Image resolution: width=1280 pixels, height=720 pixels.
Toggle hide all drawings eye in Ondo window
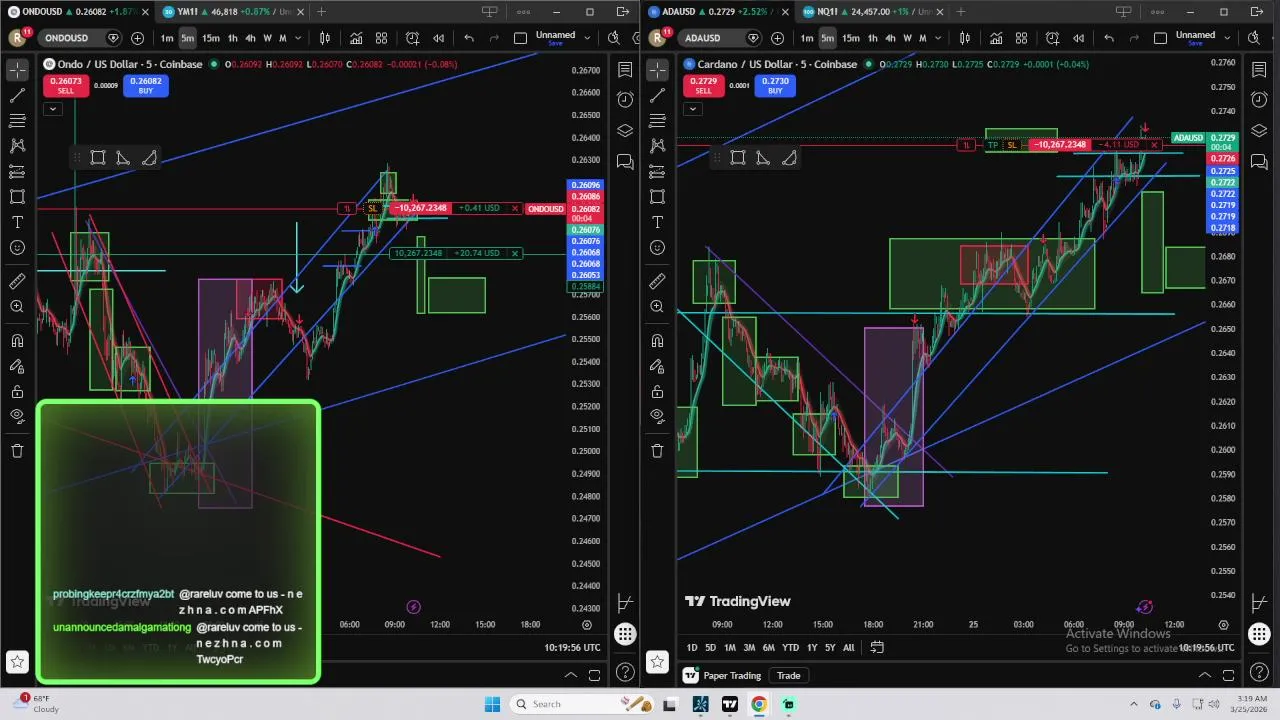pos(17,416)
